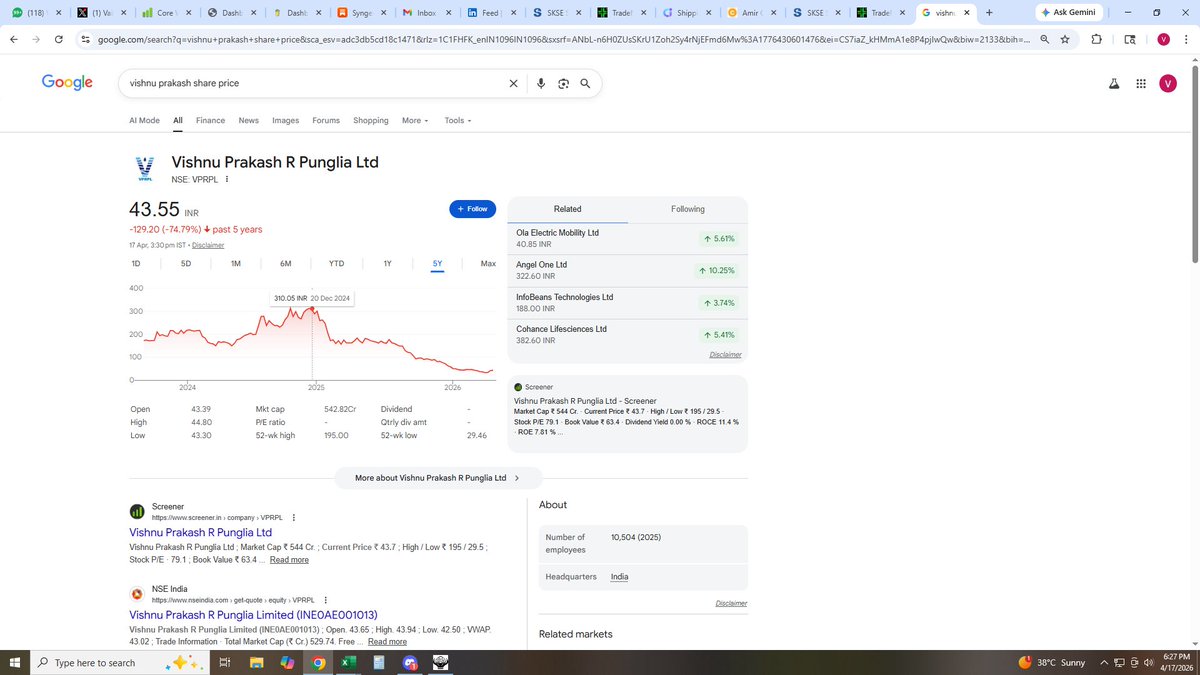Open Chrome from the taskbar

pyautogui.click(x=317, y=662)
